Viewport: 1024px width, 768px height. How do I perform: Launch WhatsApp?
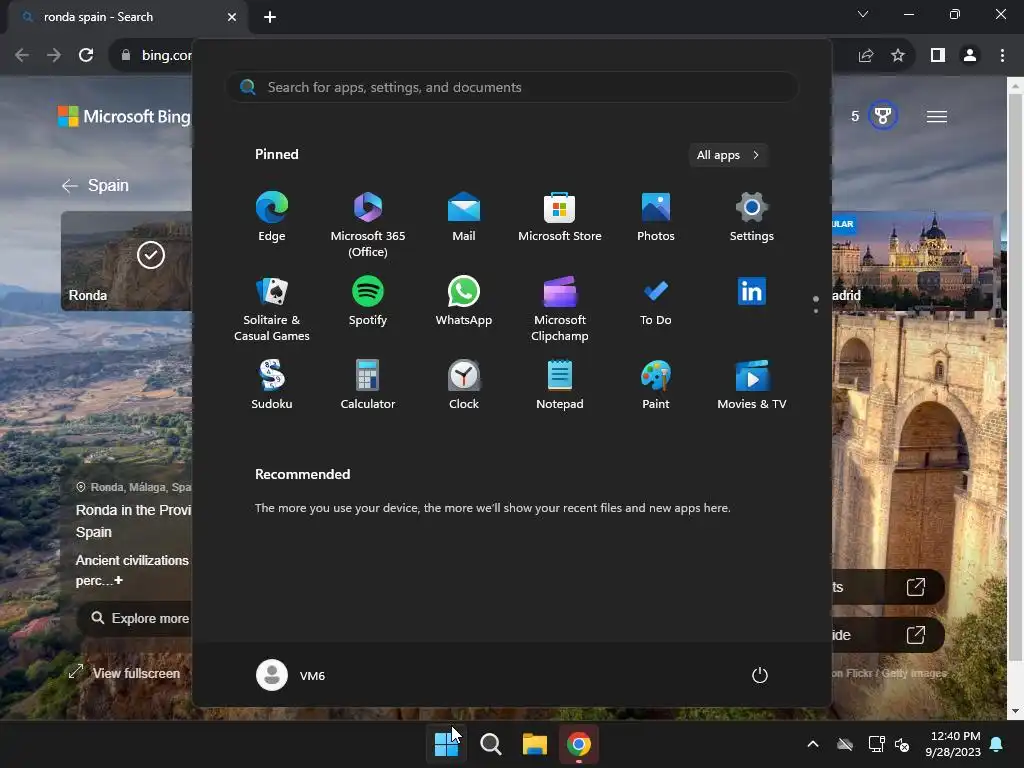pyautogui.click(x=464, y=301)
